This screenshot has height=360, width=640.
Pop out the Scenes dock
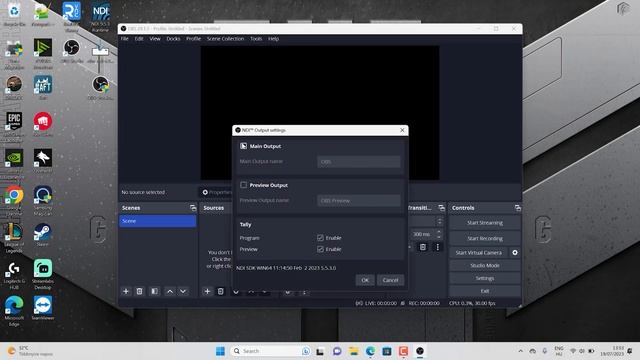tap(193, 208)
